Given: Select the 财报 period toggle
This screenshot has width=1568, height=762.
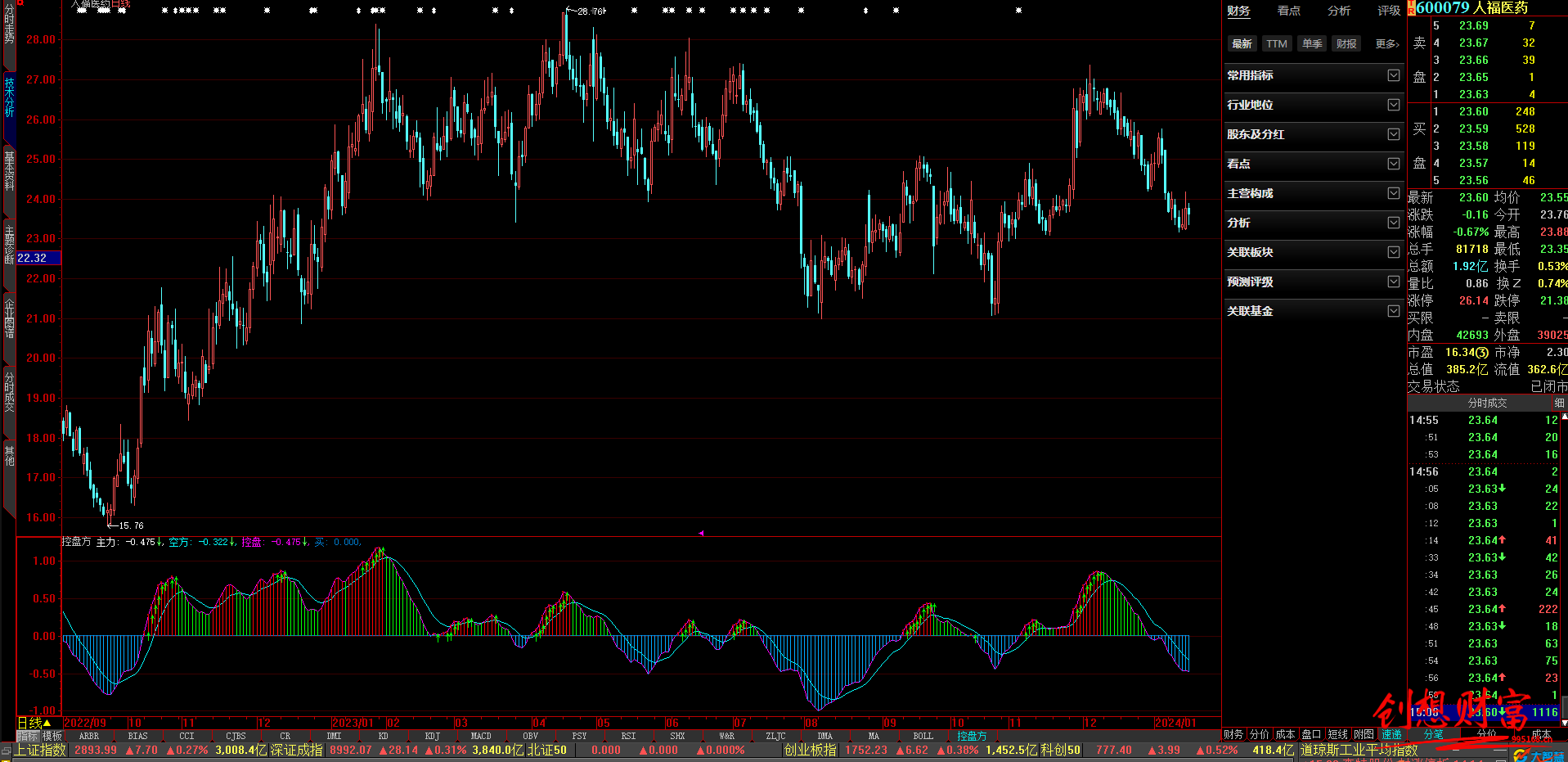Looking at the screenshot, I should pyautogui.click(x=1346, y=43).
